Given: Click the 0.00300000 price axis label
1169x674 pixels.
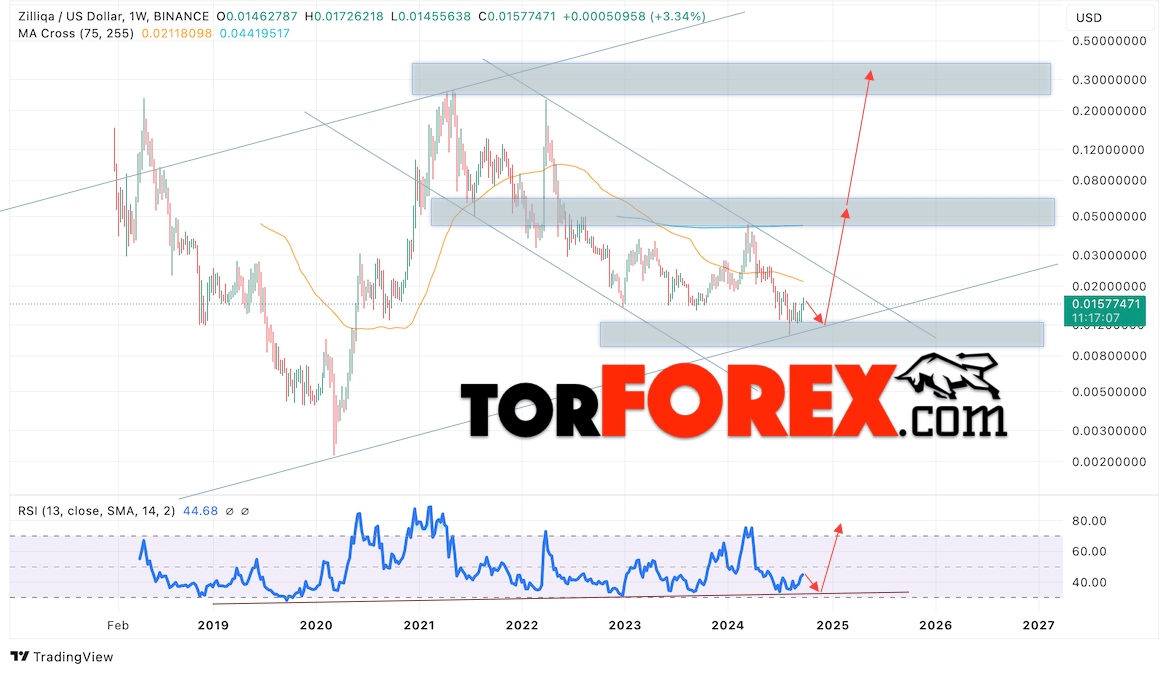Looking at the screenshot, I should point(1109,431).
